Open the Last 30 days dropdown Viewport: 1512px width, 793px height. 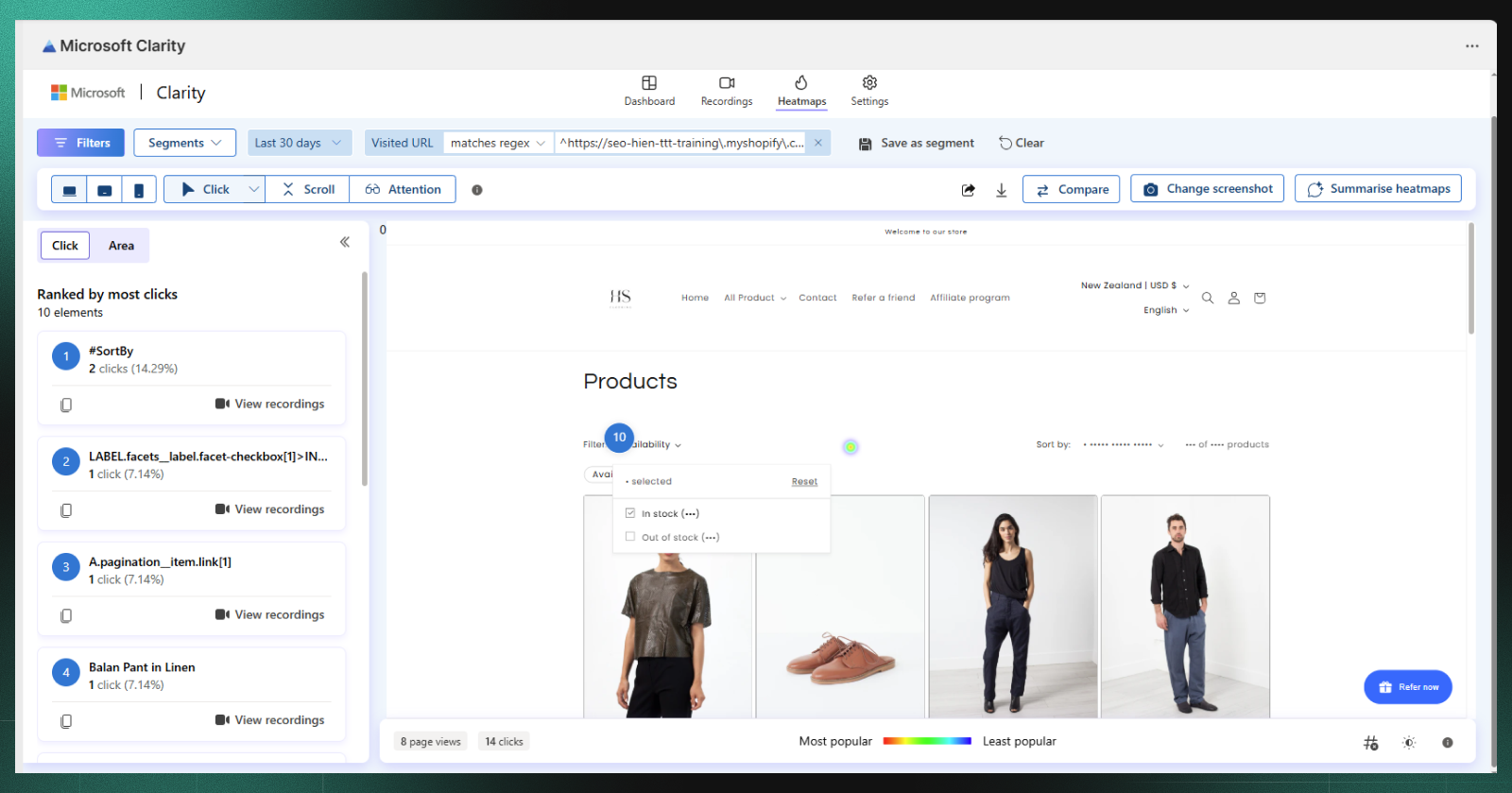click(299, 143)
